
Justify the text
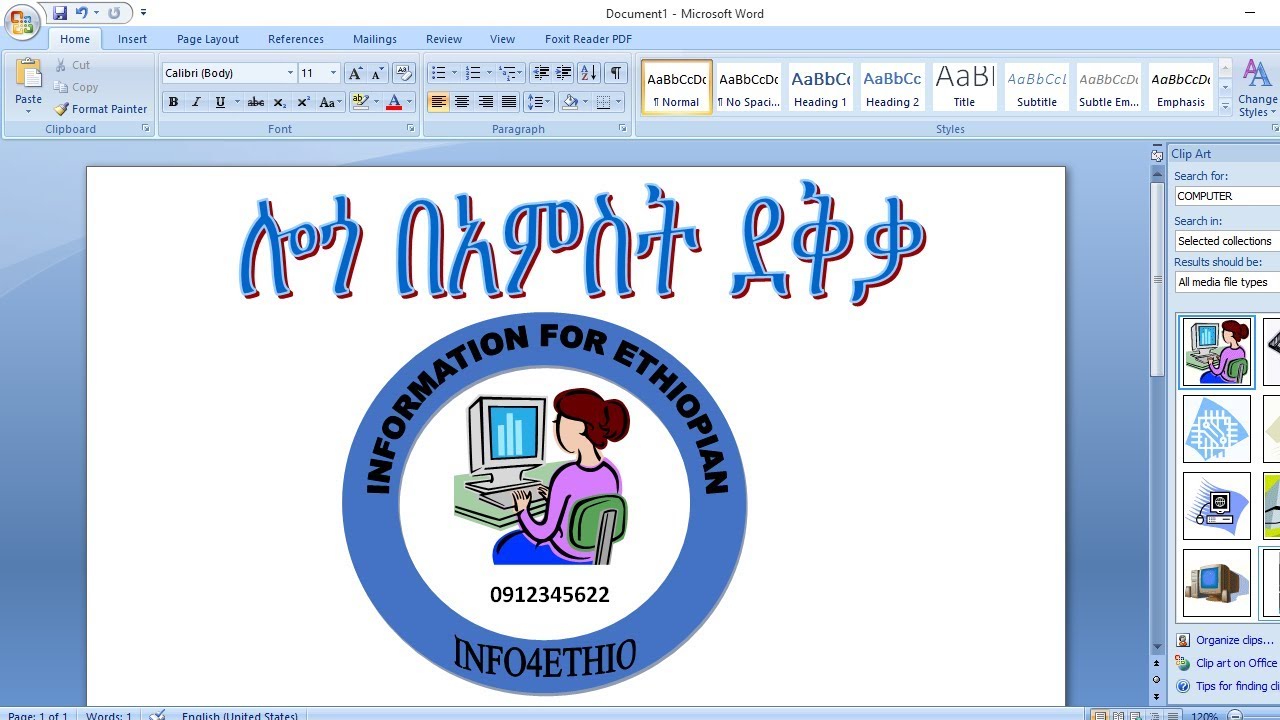point(508,102)
